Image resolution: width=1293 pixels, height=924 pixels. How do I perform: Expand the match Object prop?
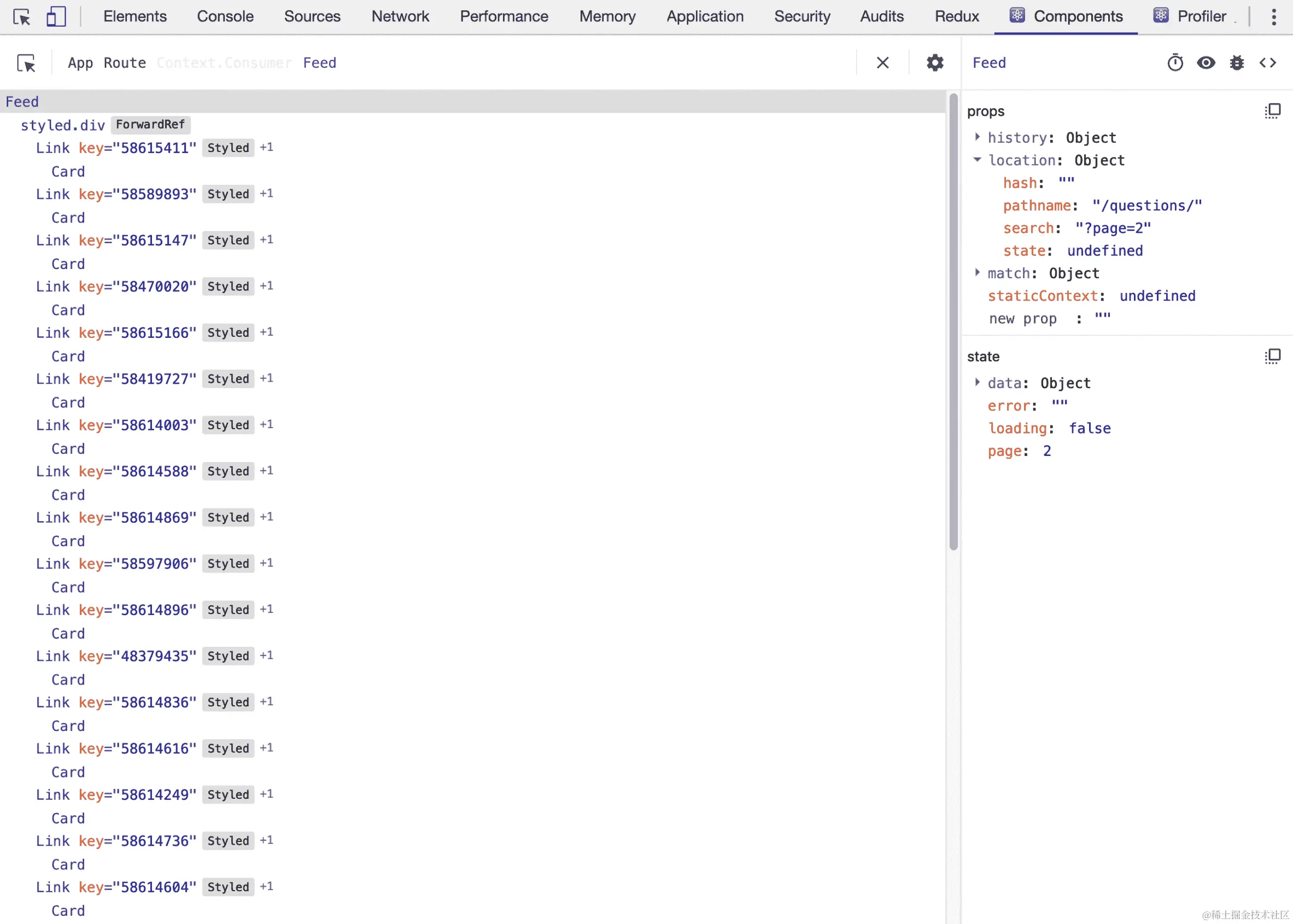pyautogui.click(x=976, y=272)
